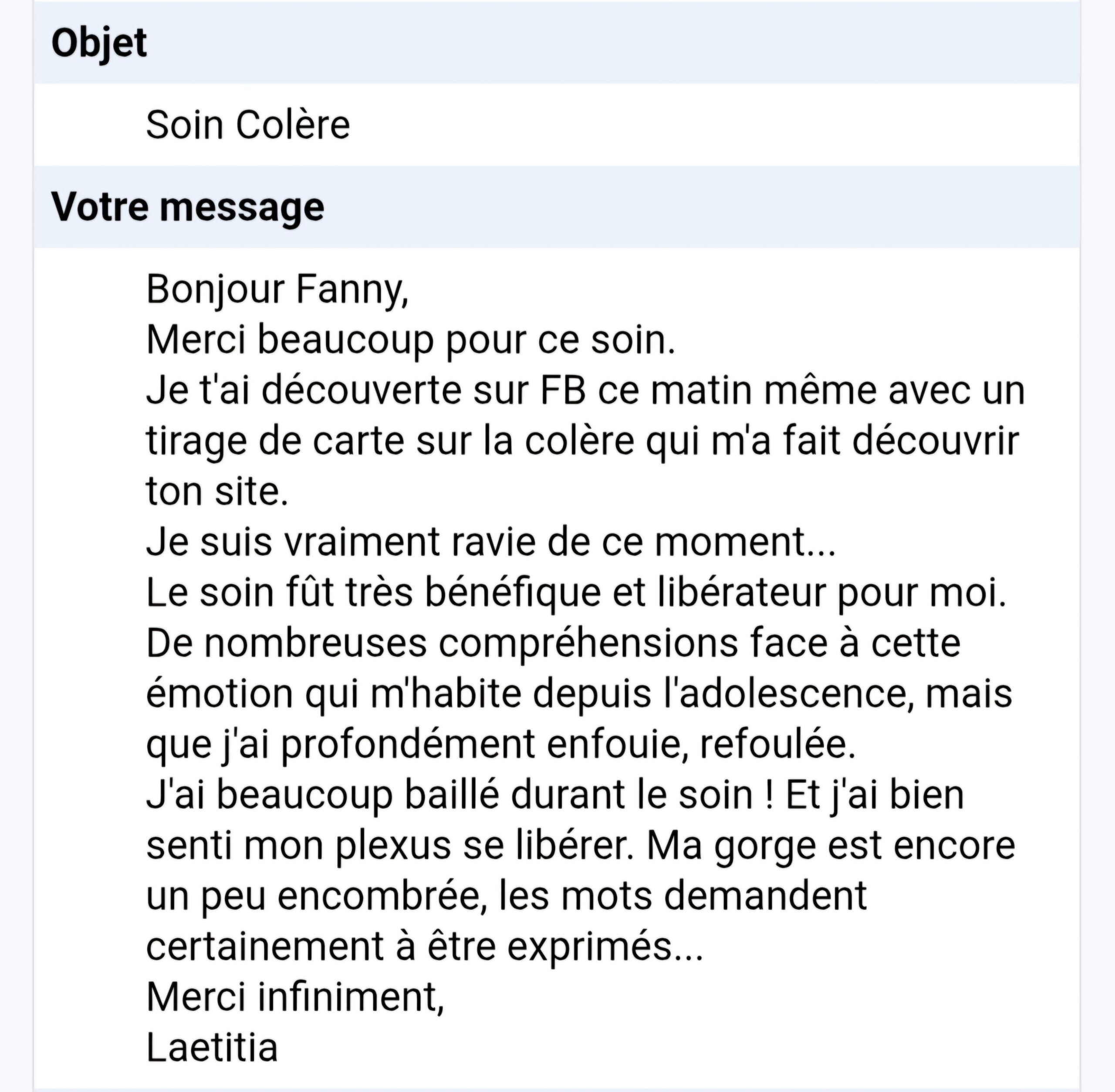Click the signature "Laetitia"
The image size is (1115, 1092).
(x=212, y=1047)
